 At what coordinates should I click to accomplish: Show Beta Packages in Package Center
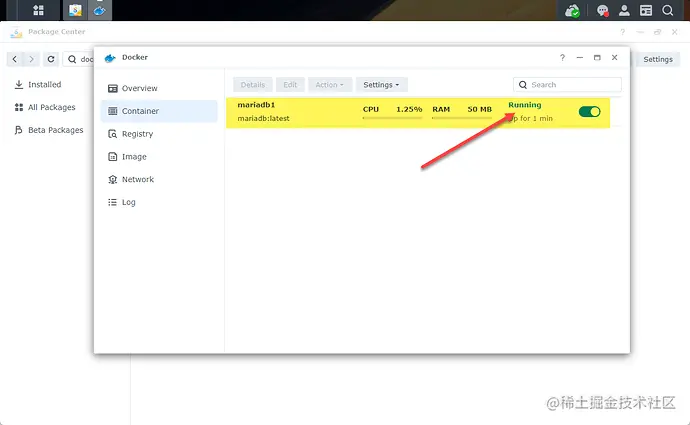(x=55, y=130)
